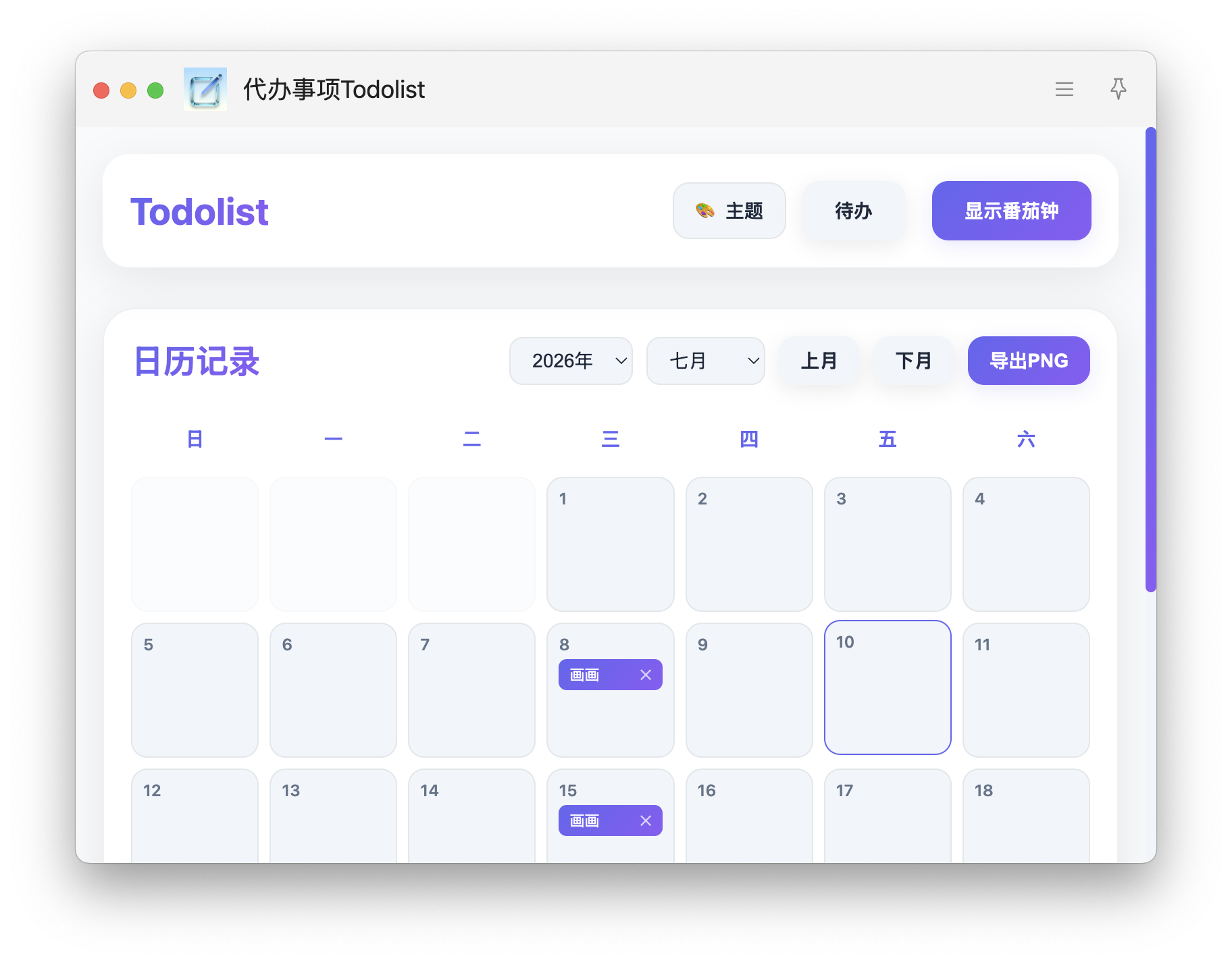This screenshot has width=1232, height=963.
Task: Select day 1 calendar cell
Action: (x=611, y=544)
